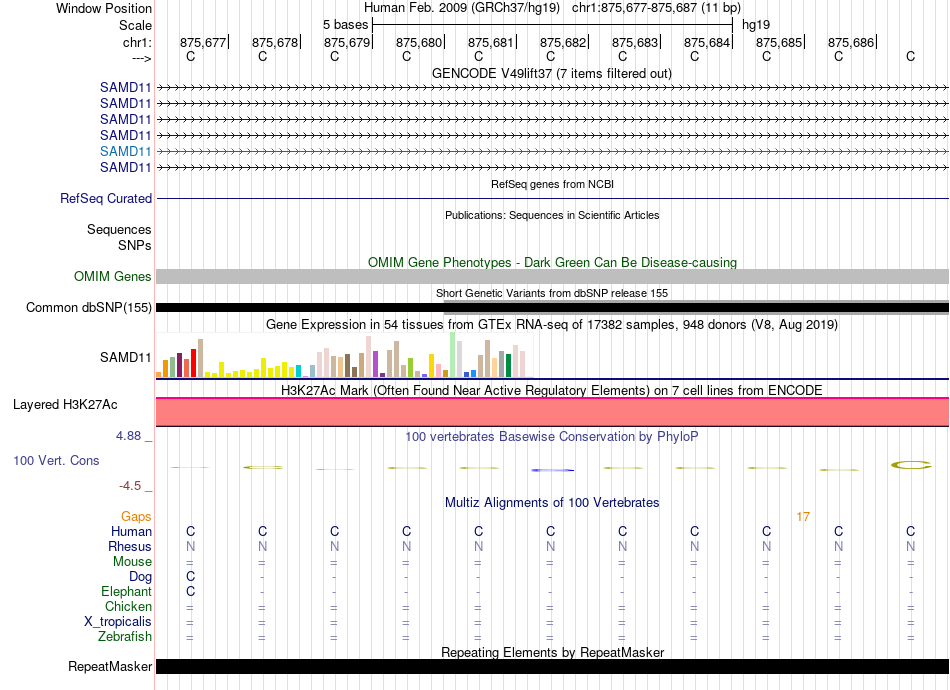This screenshot has width=950, height=690.
Task: Click the GTEx Gene Expression title
Action: (552, 325)
